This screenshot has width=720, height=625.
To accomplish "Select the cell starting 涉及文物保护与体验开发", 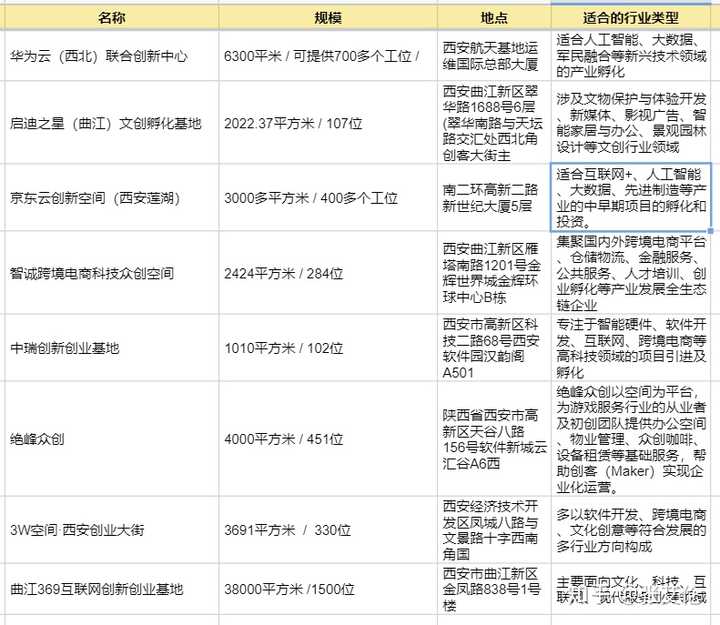I will point(630,123).
